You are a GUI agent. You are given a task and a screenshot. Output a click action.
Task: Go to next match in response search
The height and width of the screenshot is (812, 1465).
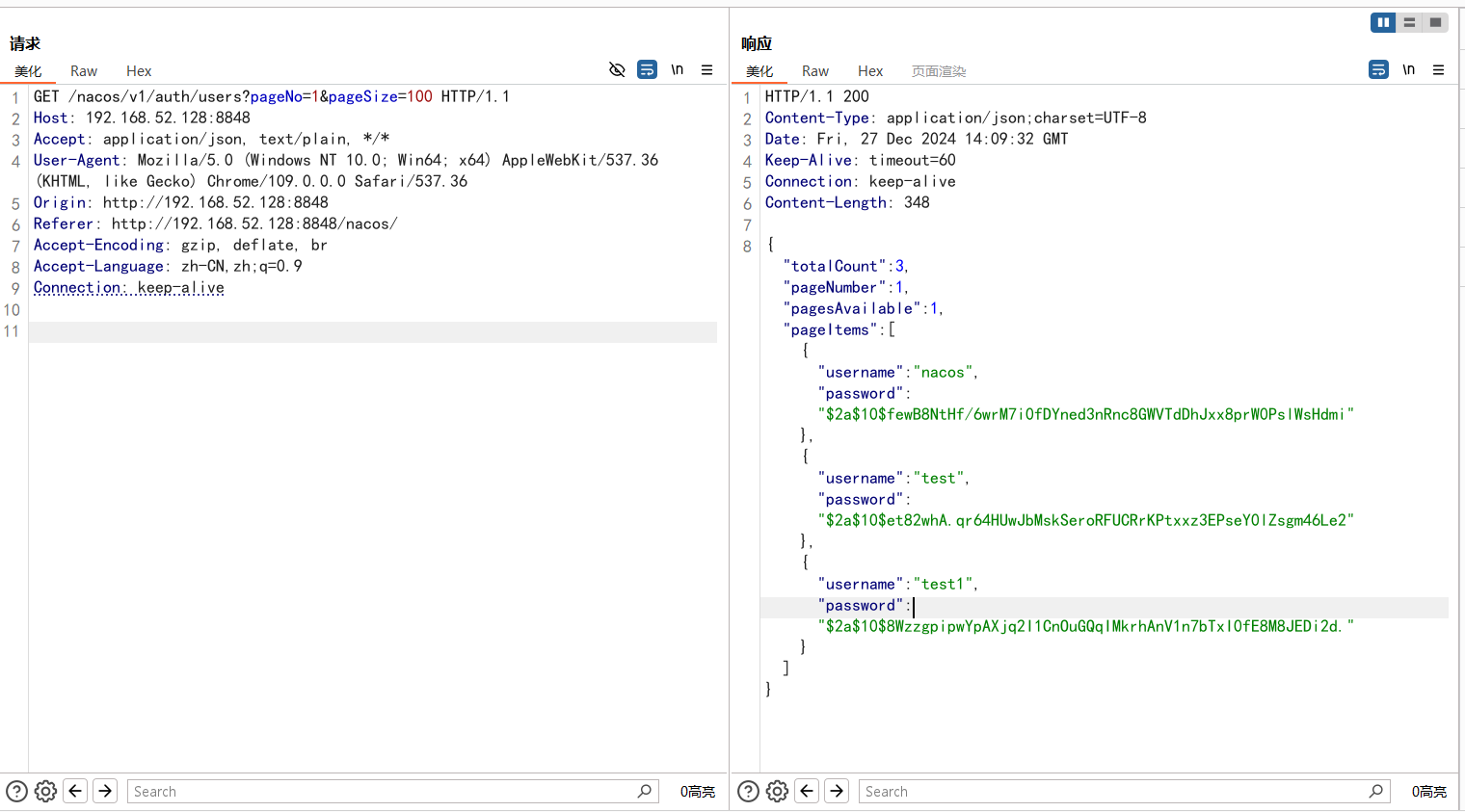[x=838, y=791]
